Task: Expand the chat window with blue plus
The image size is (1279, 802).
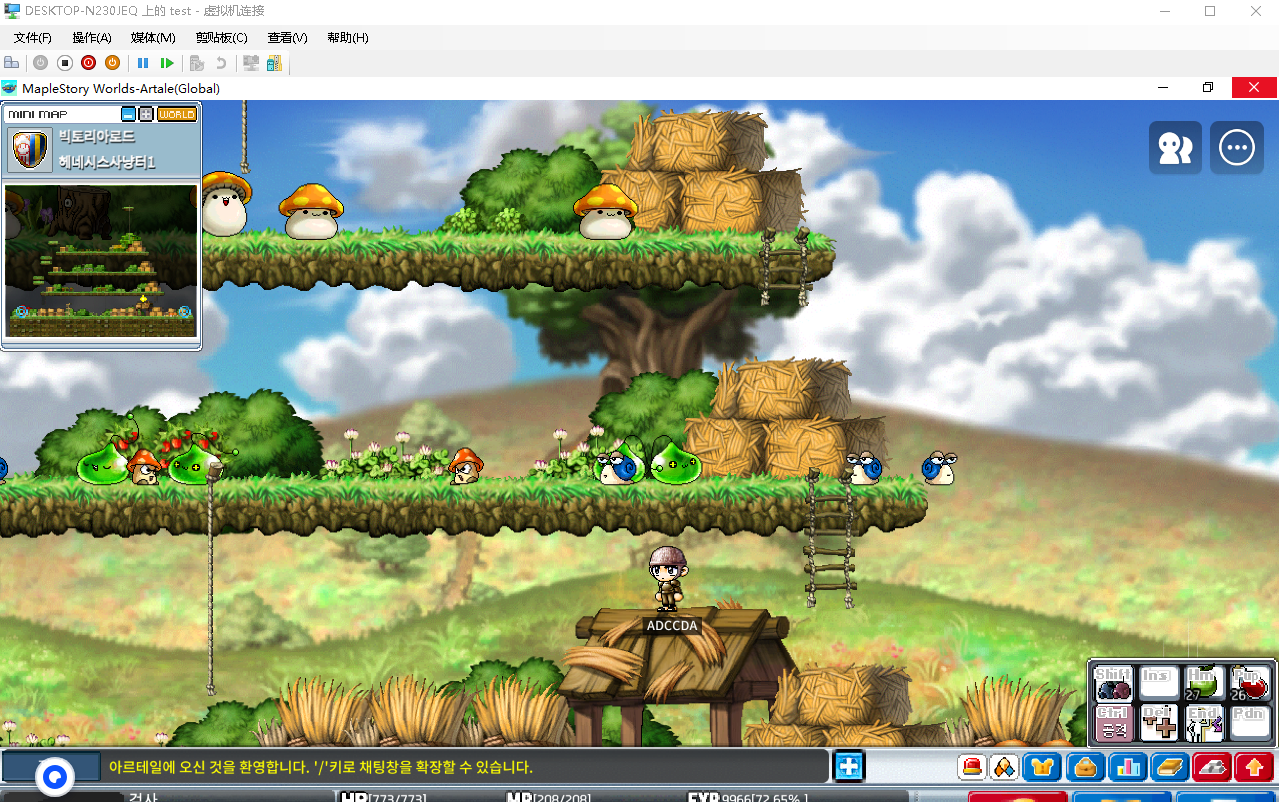Action: [849, 767]
